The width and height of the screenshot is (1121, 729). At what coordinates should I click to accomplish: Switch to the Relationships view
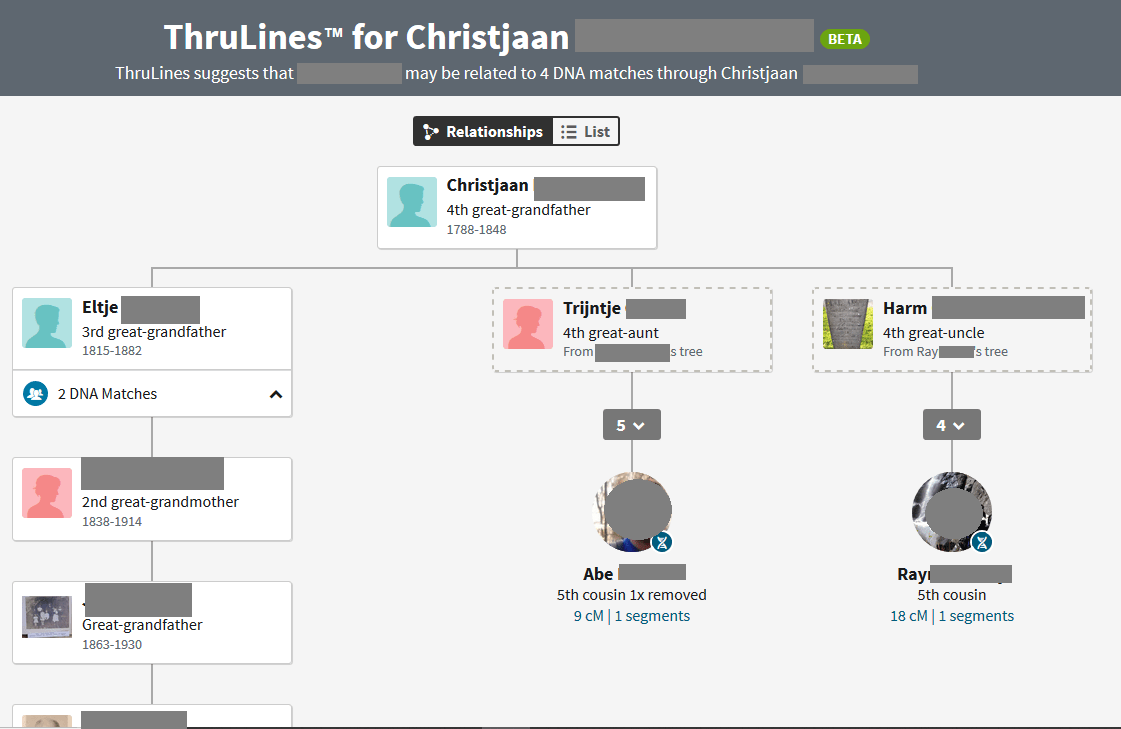tap(483, 131)
